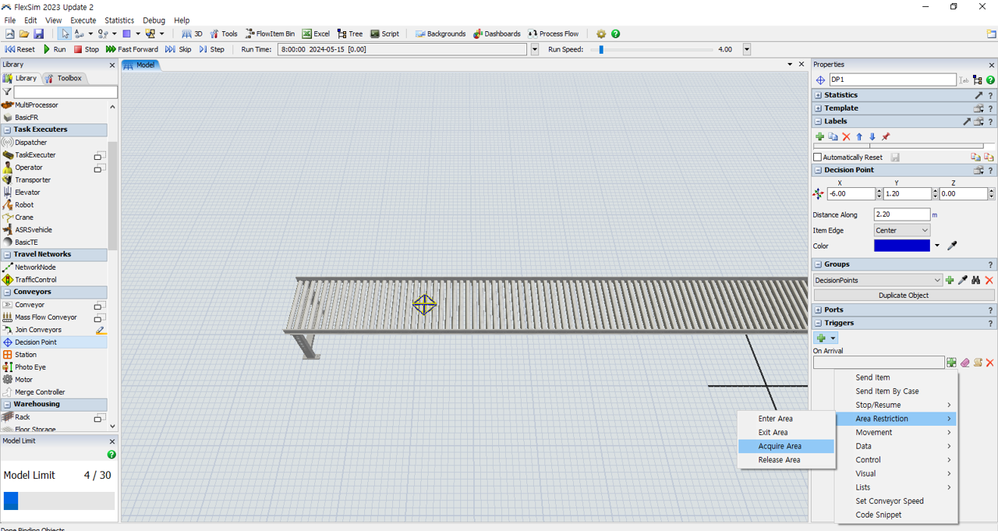The height and width of the screenshot is (531, 998).
Task: Delete selected label with red X
Action: pyautogui.click(x=846, y=137)
